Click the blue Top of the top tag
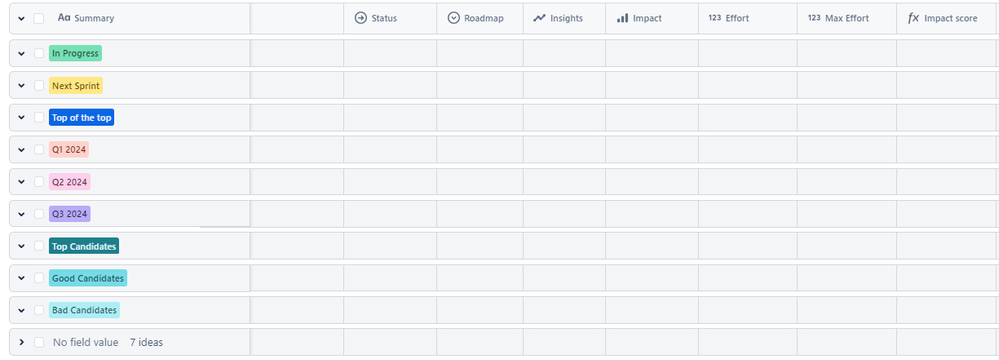Screen dimensions: 999x360 (x=82, y=117)
